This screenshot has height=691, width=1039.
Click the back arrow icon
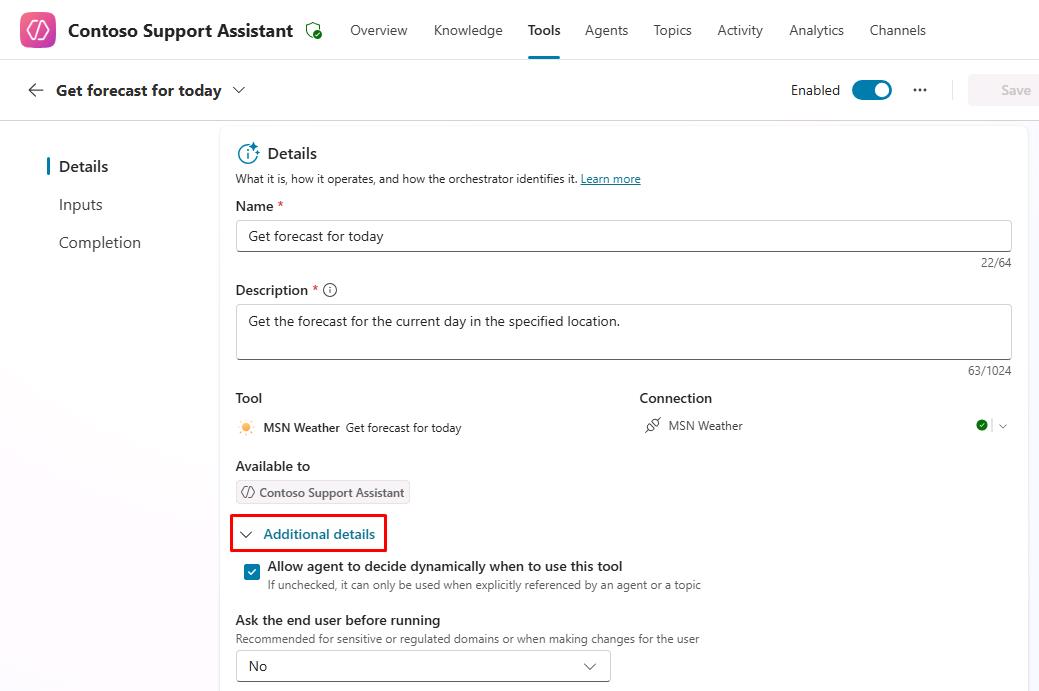coord(36,90)
